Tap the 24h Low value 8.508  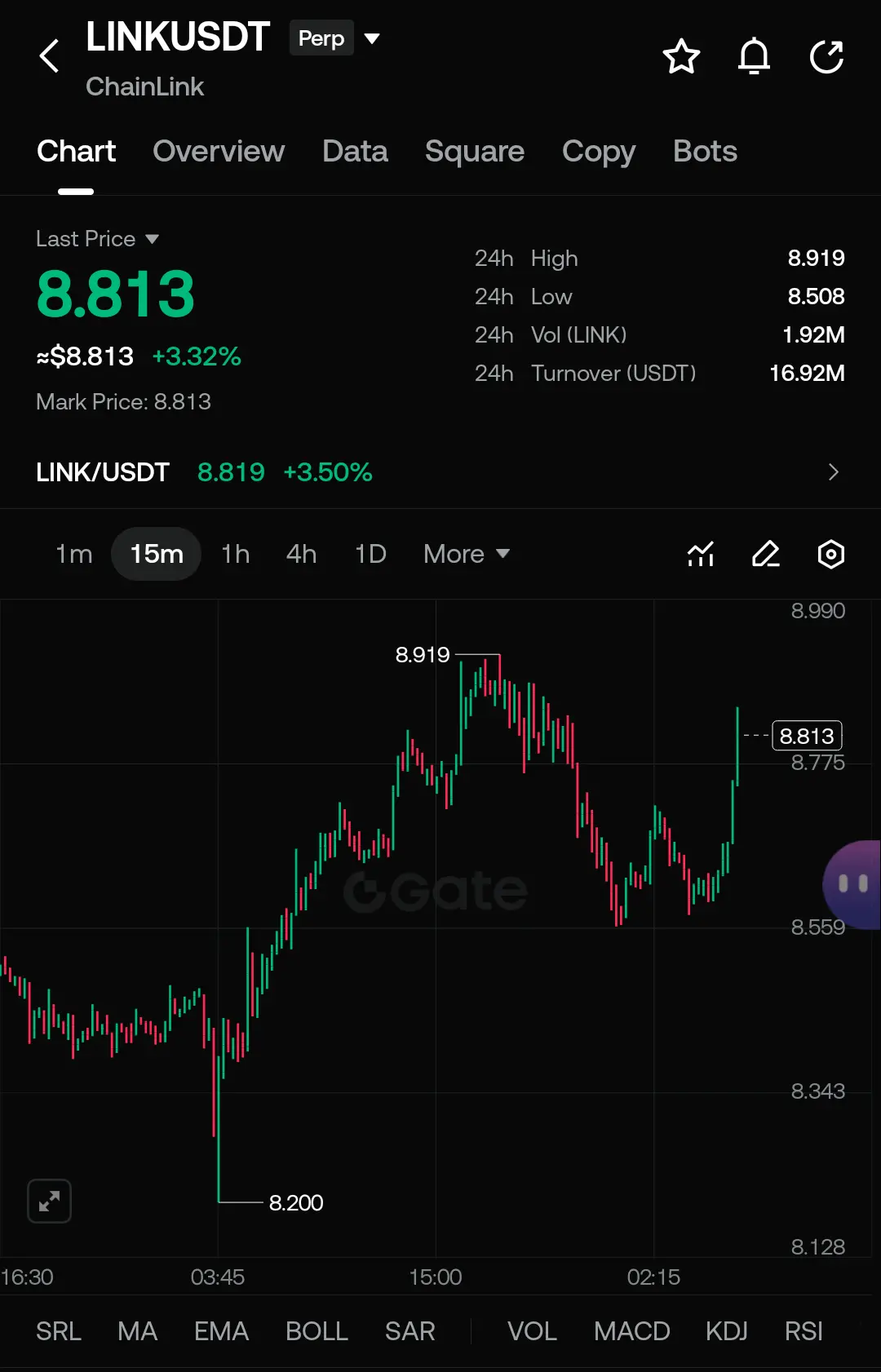[816, 297]
